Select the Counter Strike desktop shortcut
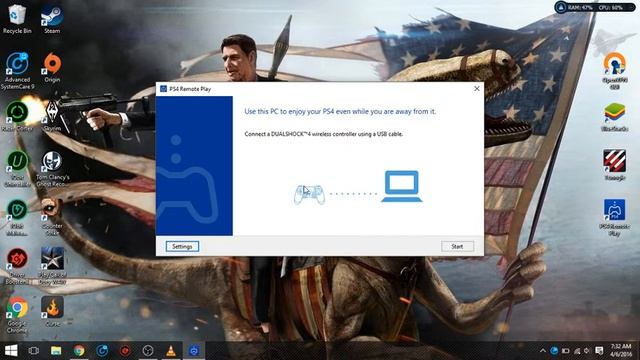Viewport: 640px width, 360px height. pyautogui.click(x=52, y=216)
